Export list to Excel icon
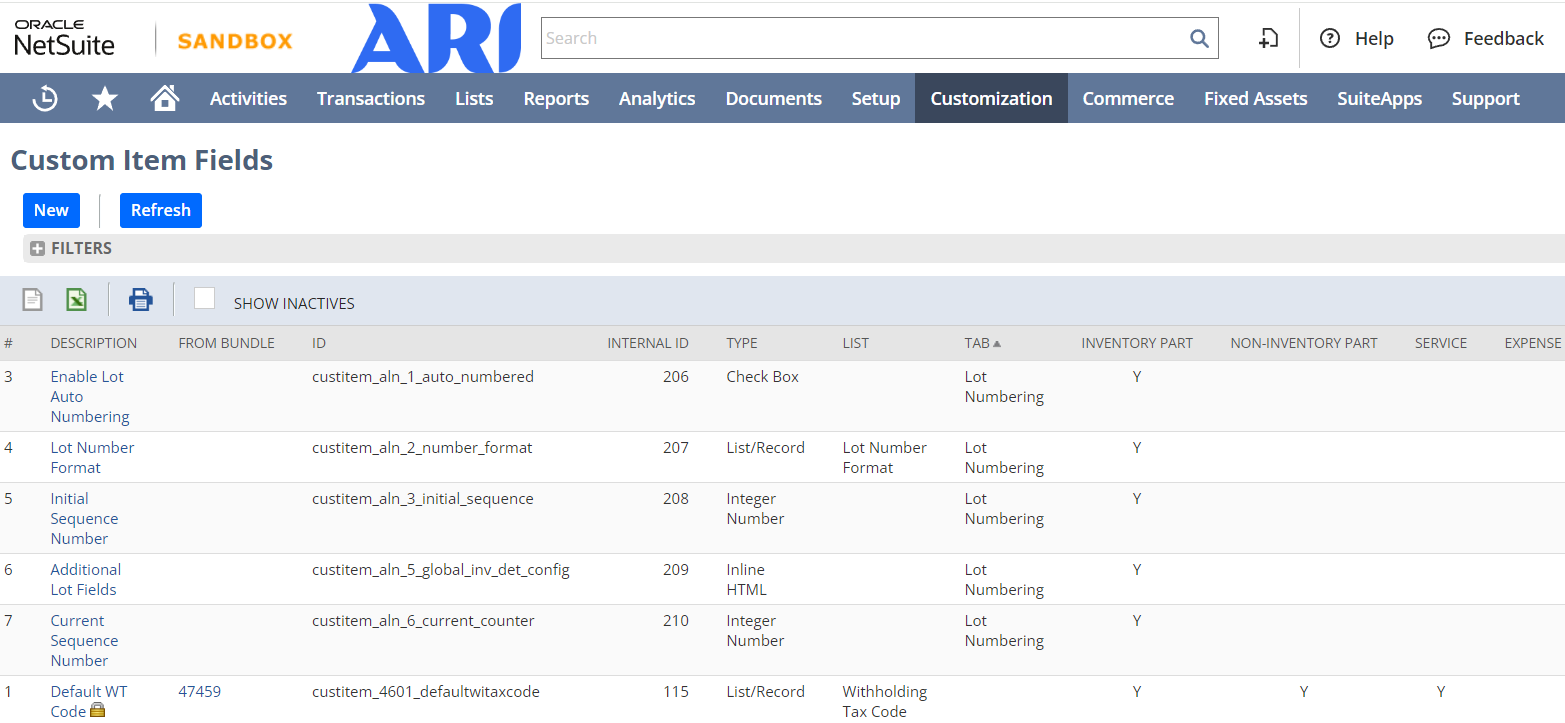This screenshot has height=723, width=1565. tap(76, 299)
